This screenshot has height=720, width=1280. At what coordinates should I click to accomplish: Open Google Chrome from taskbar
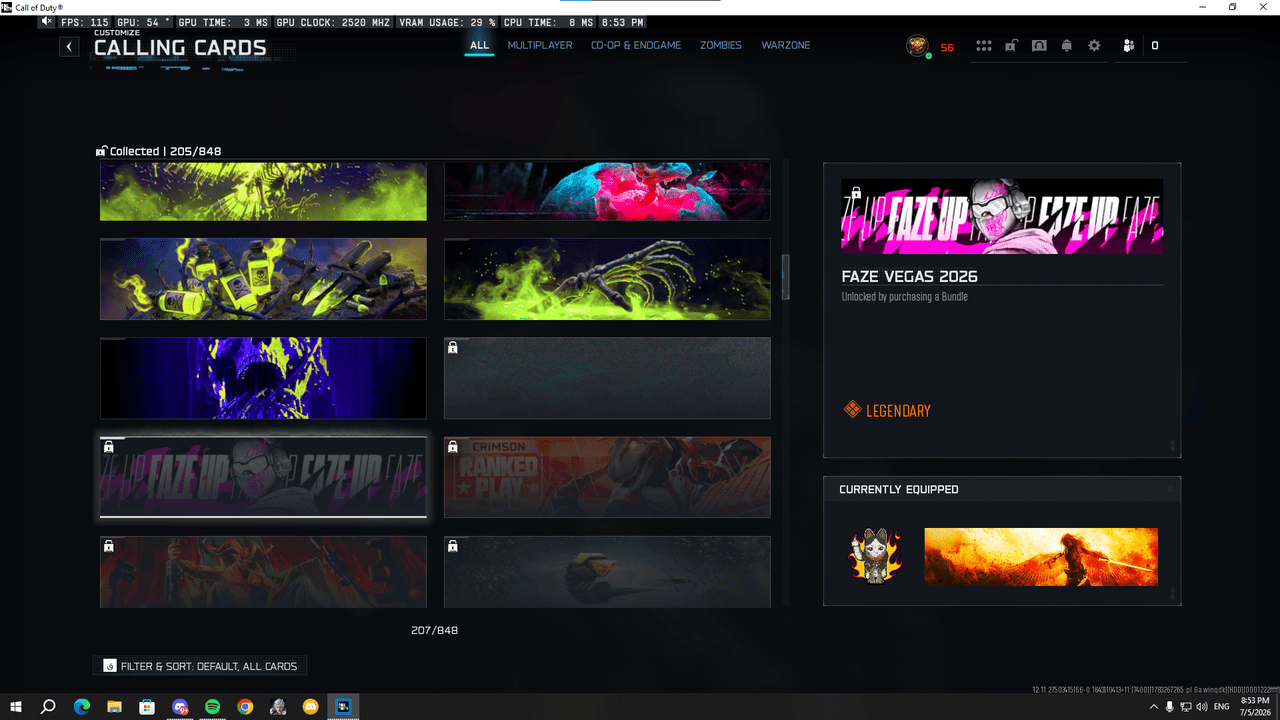coord(245,706)
